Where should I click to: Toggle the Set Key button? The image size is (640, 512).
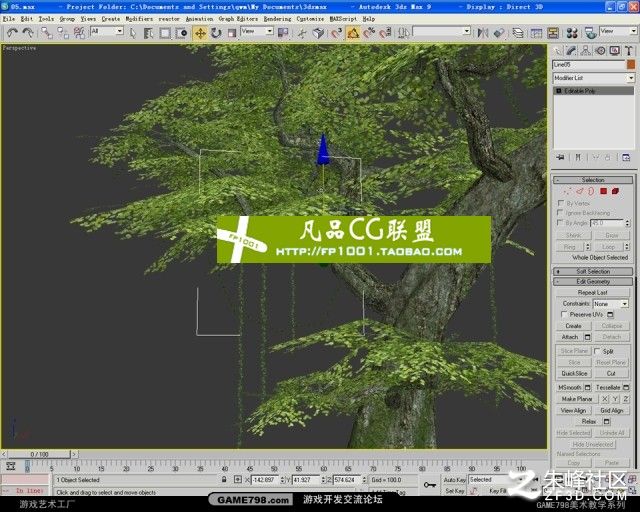coord(454,491)
